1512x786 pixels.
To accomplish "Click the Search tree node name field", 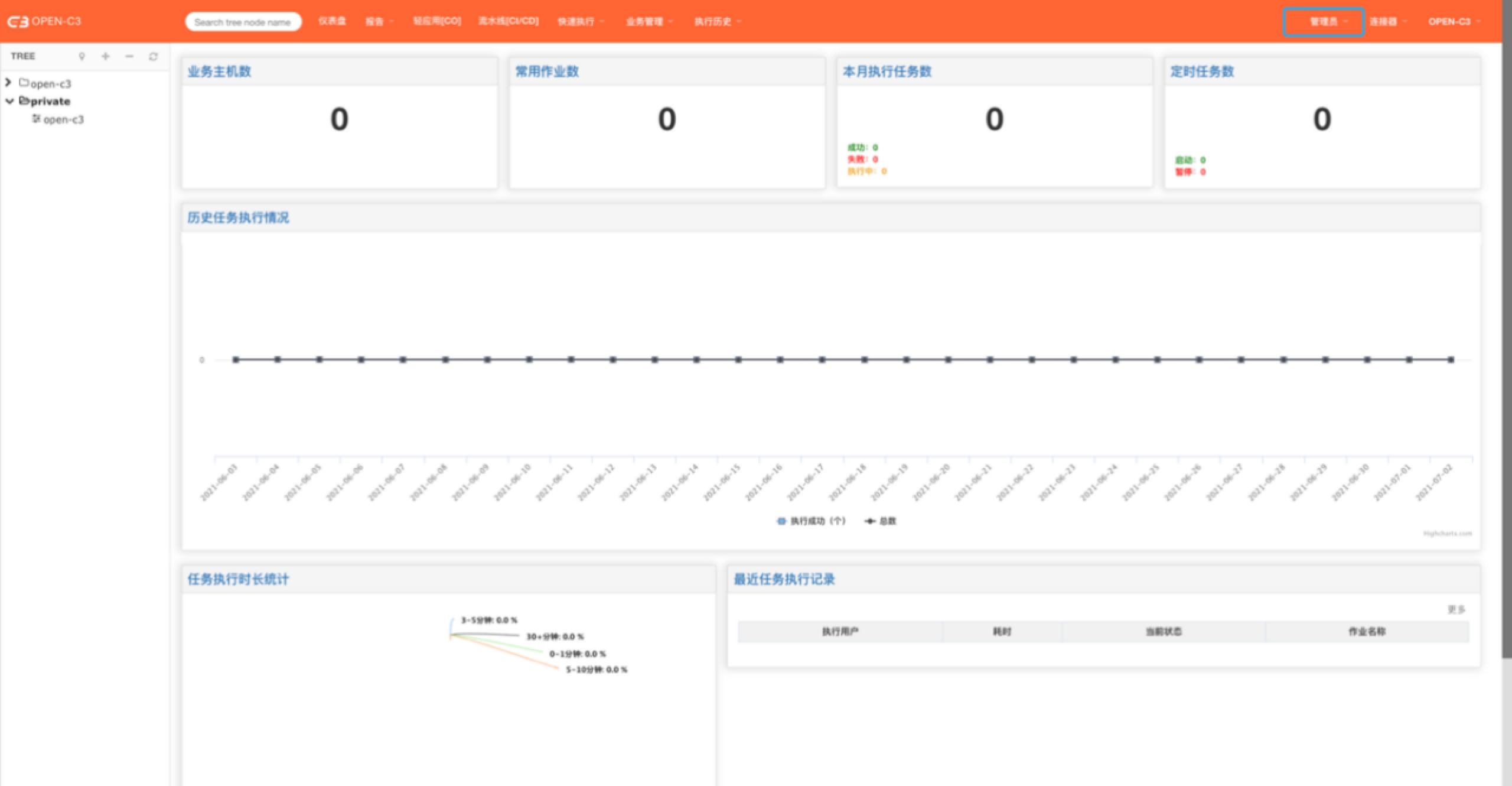I will (x=243, y=22).
